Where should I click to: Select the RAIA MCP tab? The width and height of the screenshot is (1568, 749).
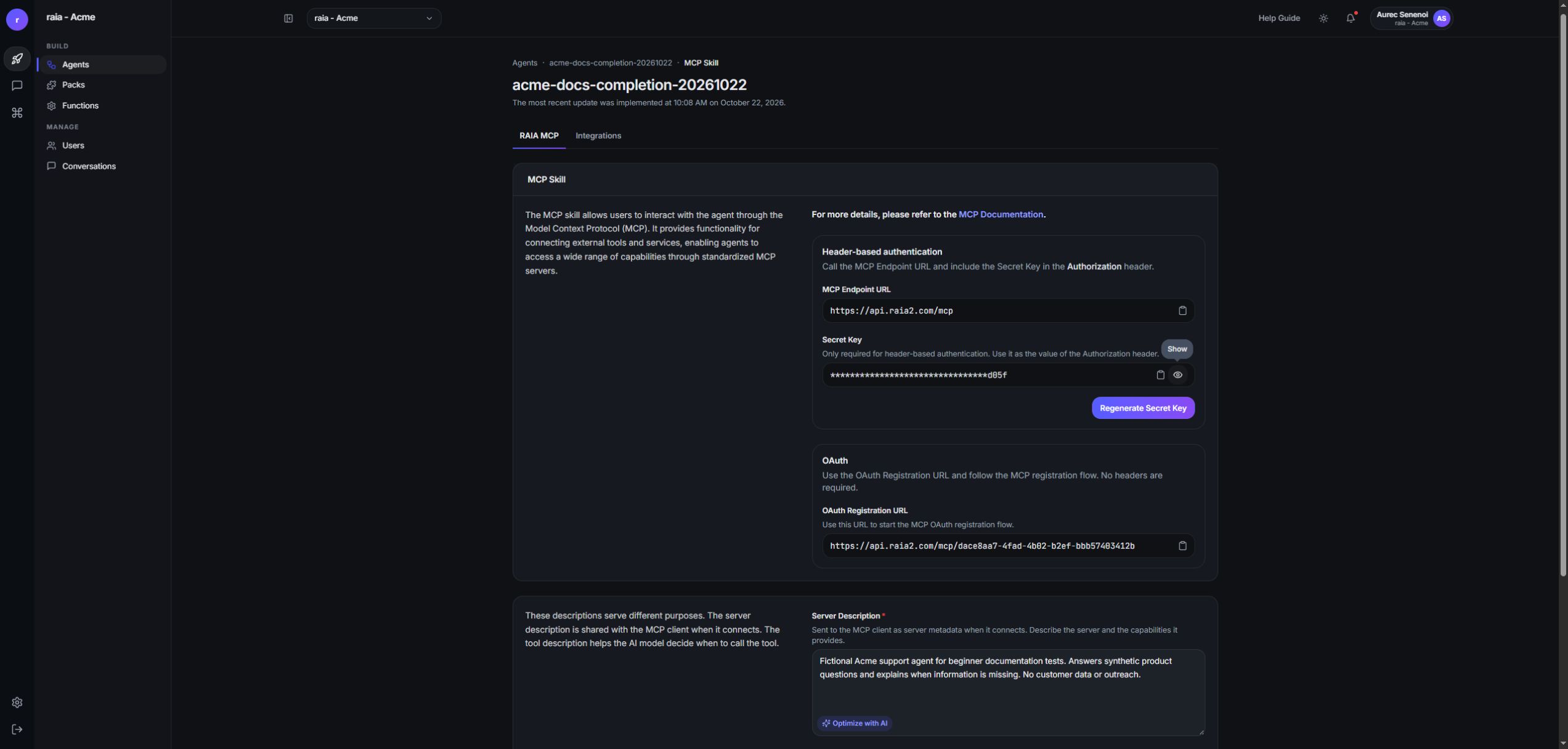[x=538, y=136]
